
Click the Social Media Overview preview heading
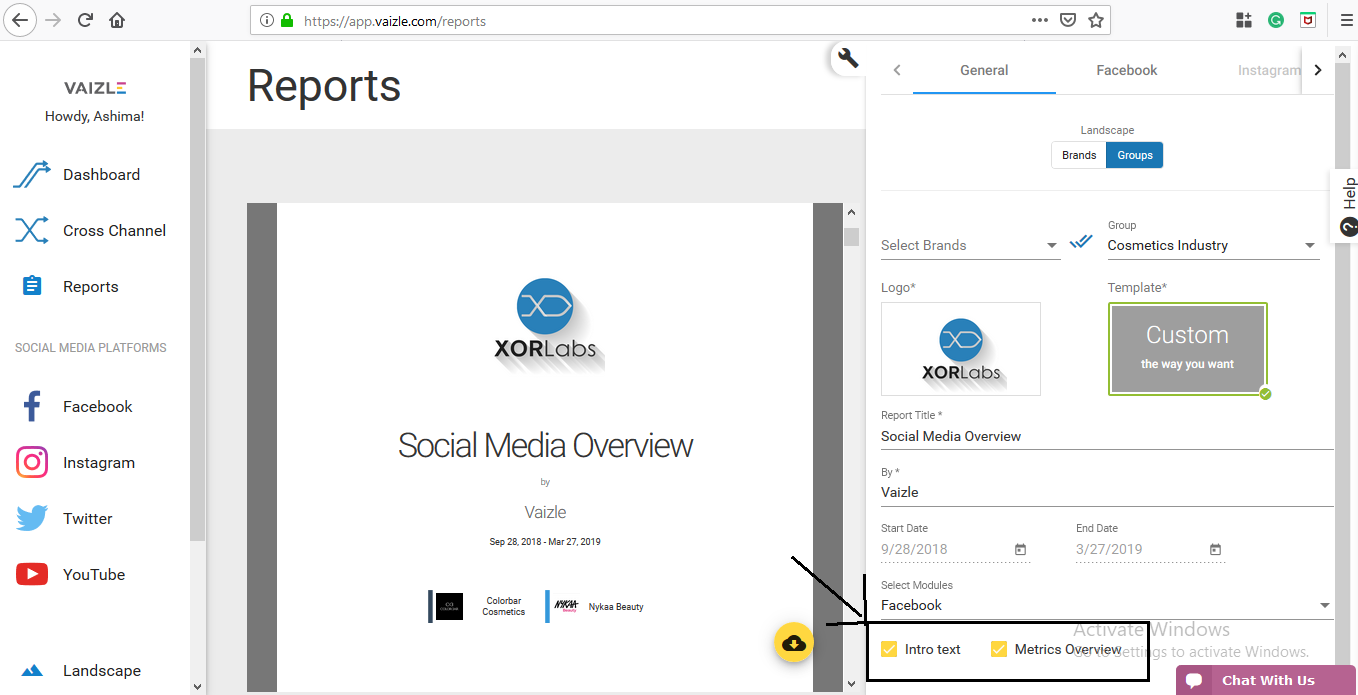tap(545, 445)
